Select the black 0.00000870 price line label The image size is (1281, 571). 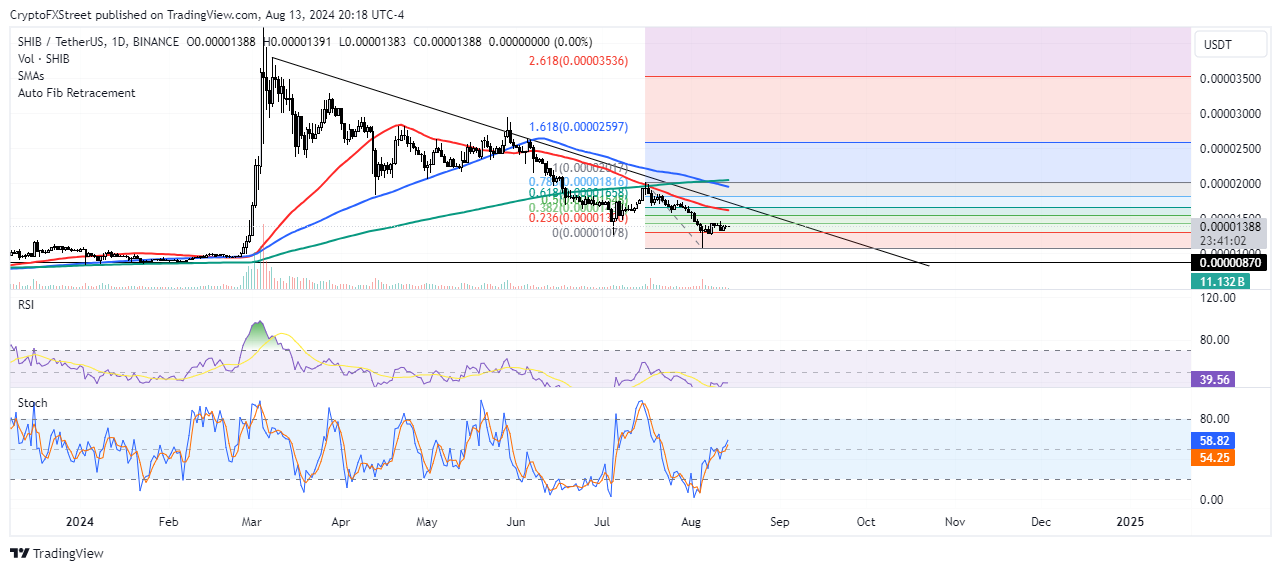coord(1229,262)
